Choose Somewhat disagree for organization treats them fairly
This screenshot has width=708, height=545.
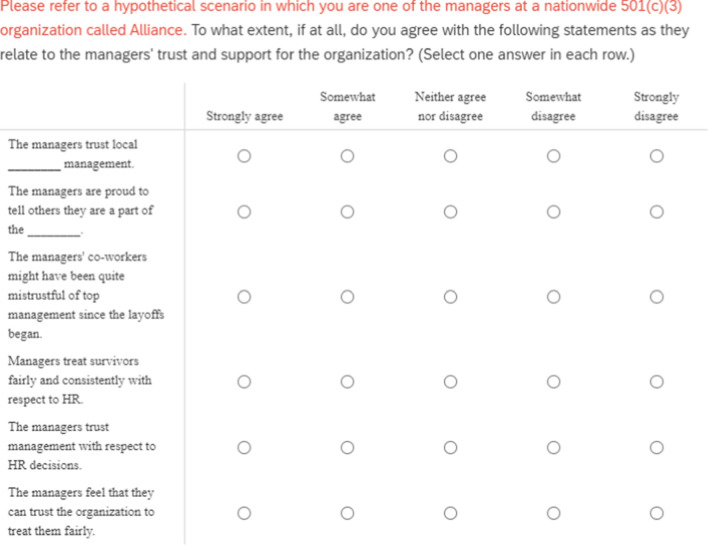[x=553, y=513]
